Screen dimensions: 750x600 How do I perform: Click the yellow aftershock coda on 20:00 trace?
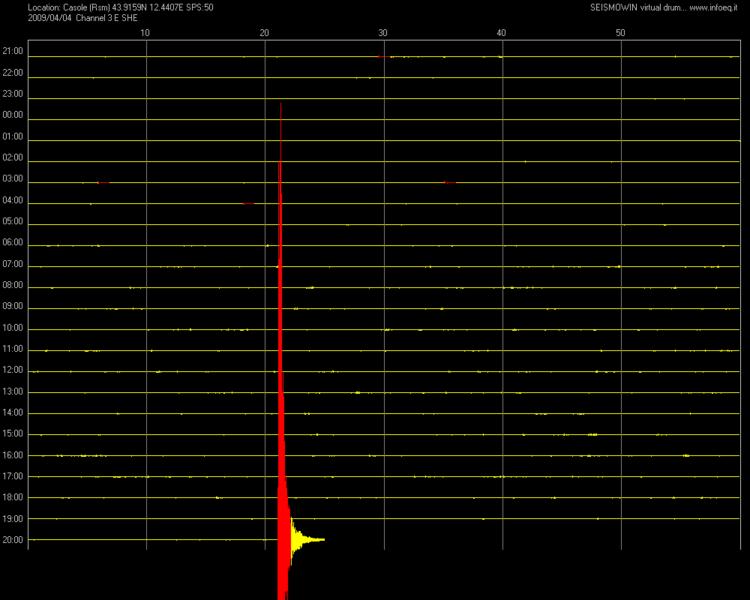pyautogui.click(x=303, y=540)
